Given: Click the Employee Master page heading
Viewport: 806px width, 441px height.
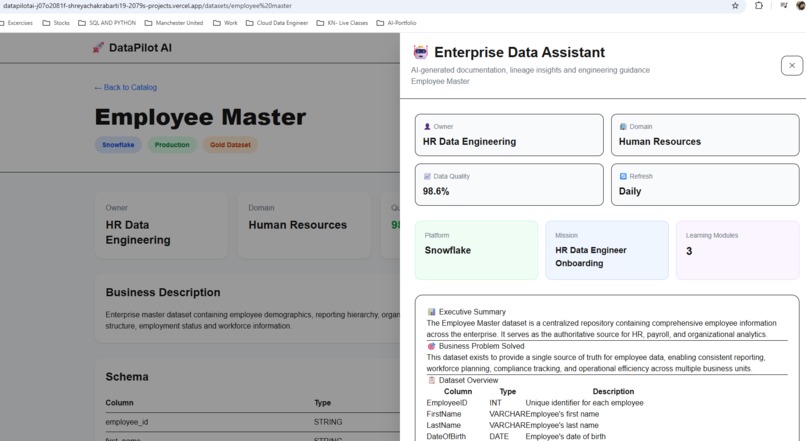Looking at the screenshot, I should coord(200,117).
